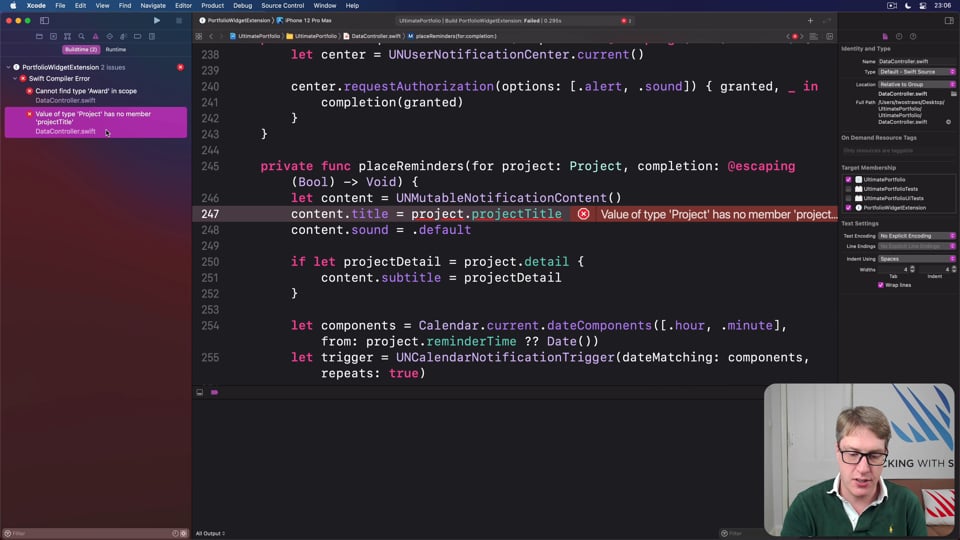This screenshot has height=540, width=960.
Task: Open the Library with the plus button
Action: coord(810,20)
